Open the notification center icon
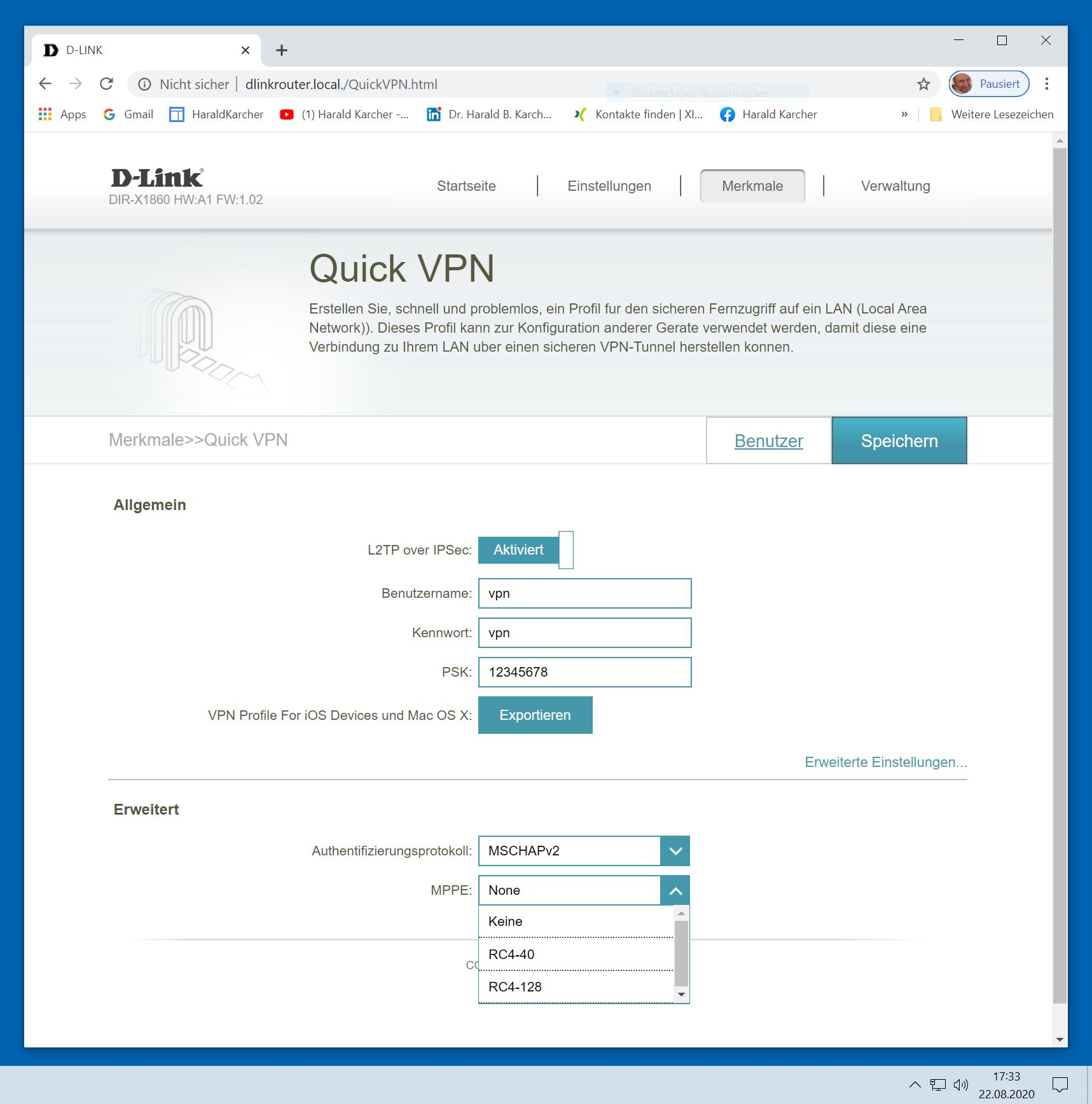Viewport: 1092px width, 1104px height. tap(1060, 1084)
